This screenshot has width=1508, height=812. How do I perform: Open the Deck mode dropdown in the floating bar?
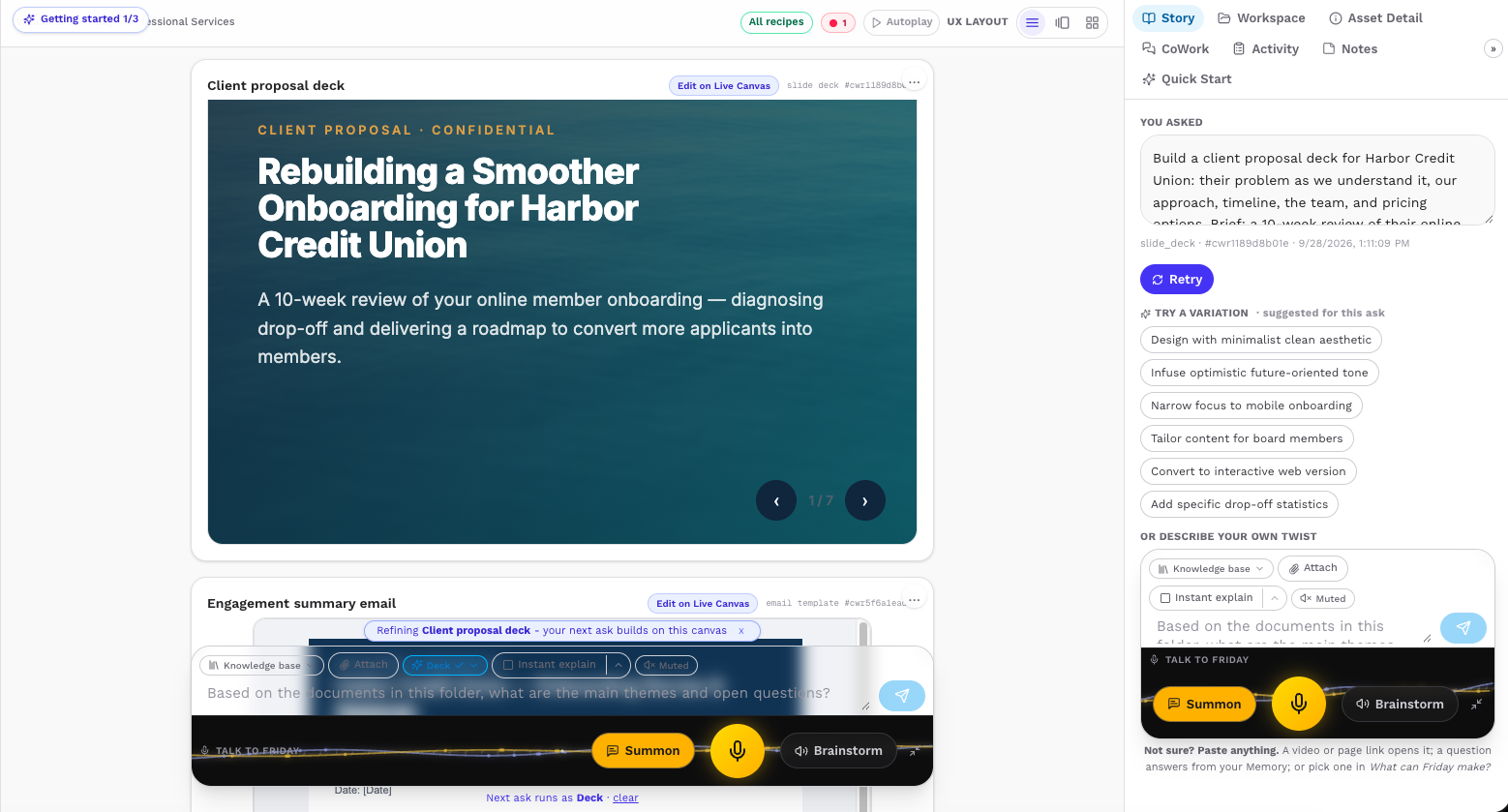444,665
